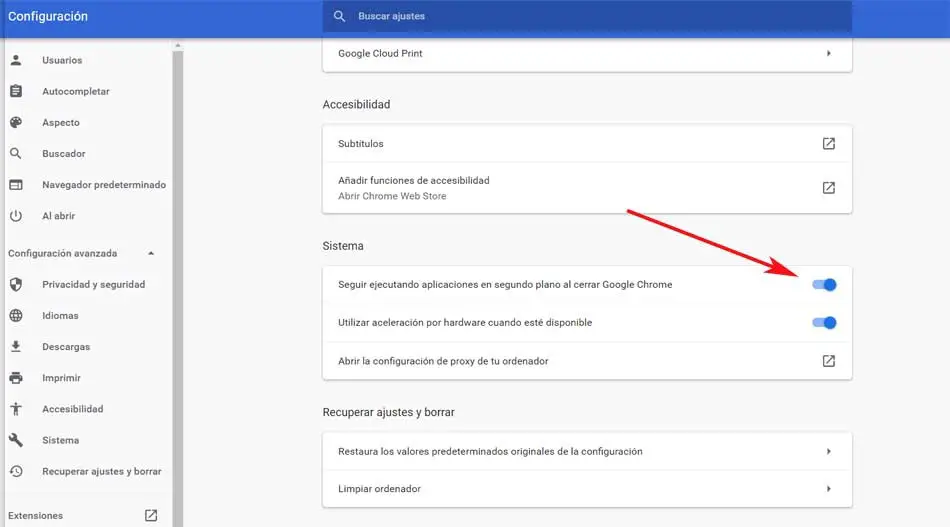Select Recuperar ajustes y borrar in sidebar
This screenshot has width=950, height=527.
102,471
